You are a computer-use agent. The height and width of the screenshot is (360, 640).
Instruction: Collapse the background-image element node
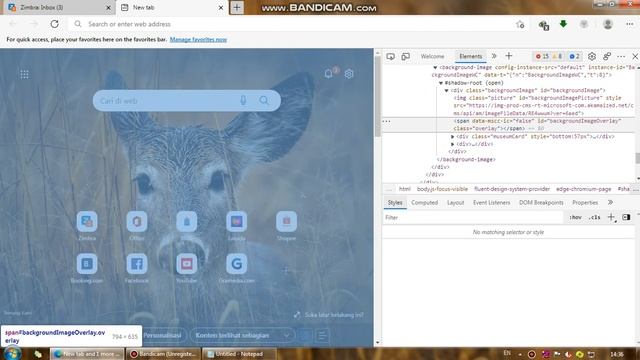[x=435, y=67]
